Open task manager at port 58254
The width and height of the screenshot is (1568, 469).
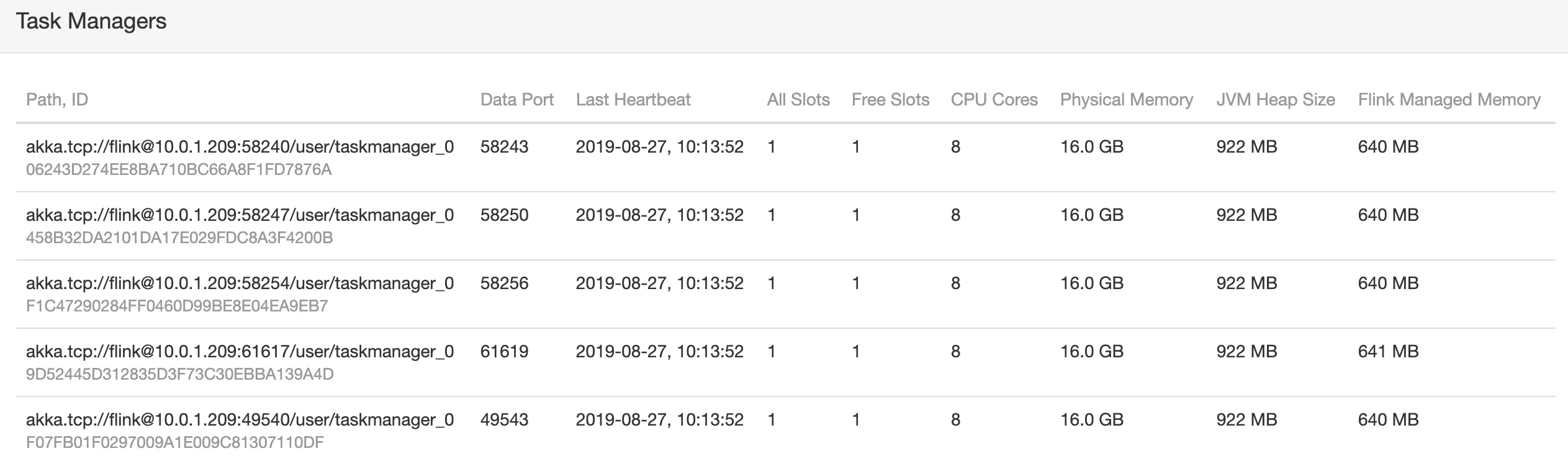240,284
